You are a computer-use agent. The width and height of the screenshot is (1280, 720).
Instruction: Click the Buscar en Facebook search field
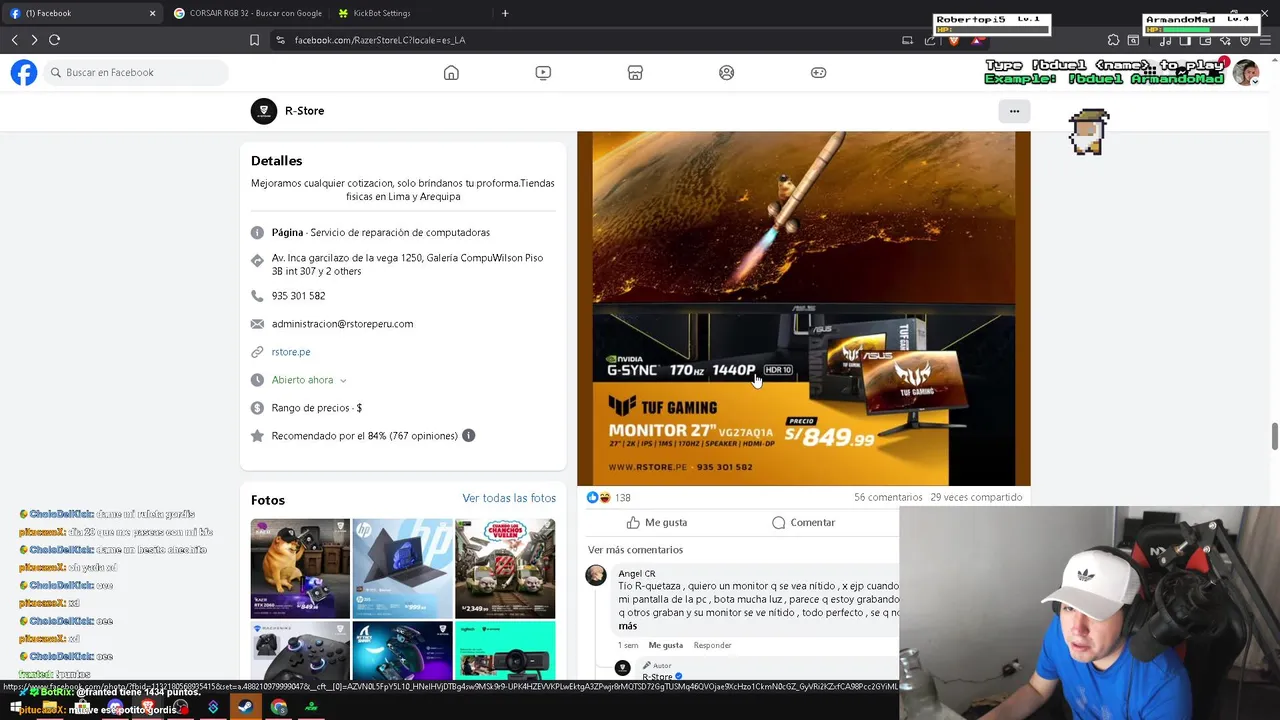tap(136, 72)
